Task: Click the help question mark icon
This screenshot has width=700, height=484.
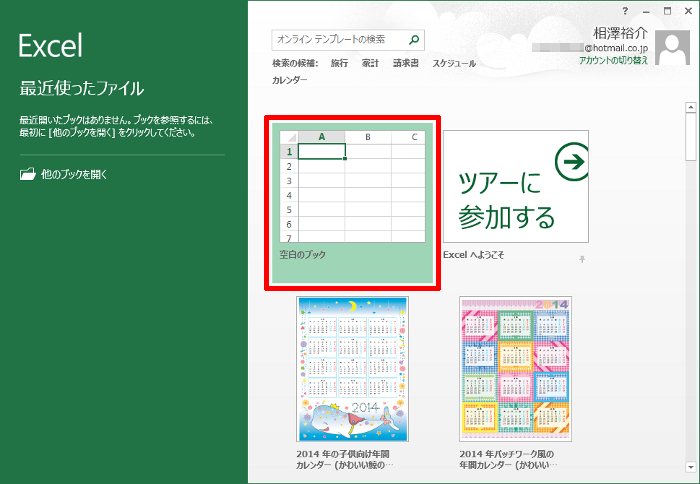Action: 625,11
